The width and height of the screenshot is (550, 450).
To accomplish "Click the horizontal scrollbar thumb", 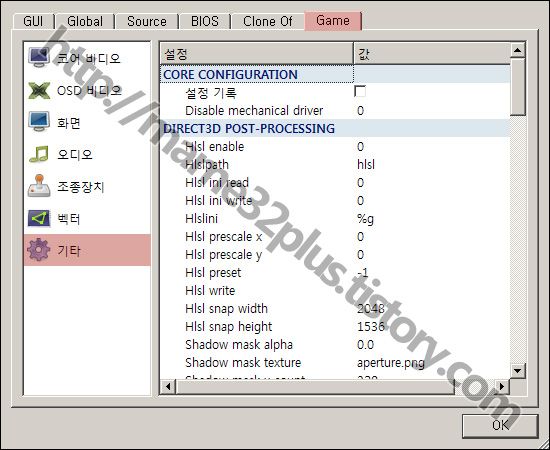I will coord(315,387).
